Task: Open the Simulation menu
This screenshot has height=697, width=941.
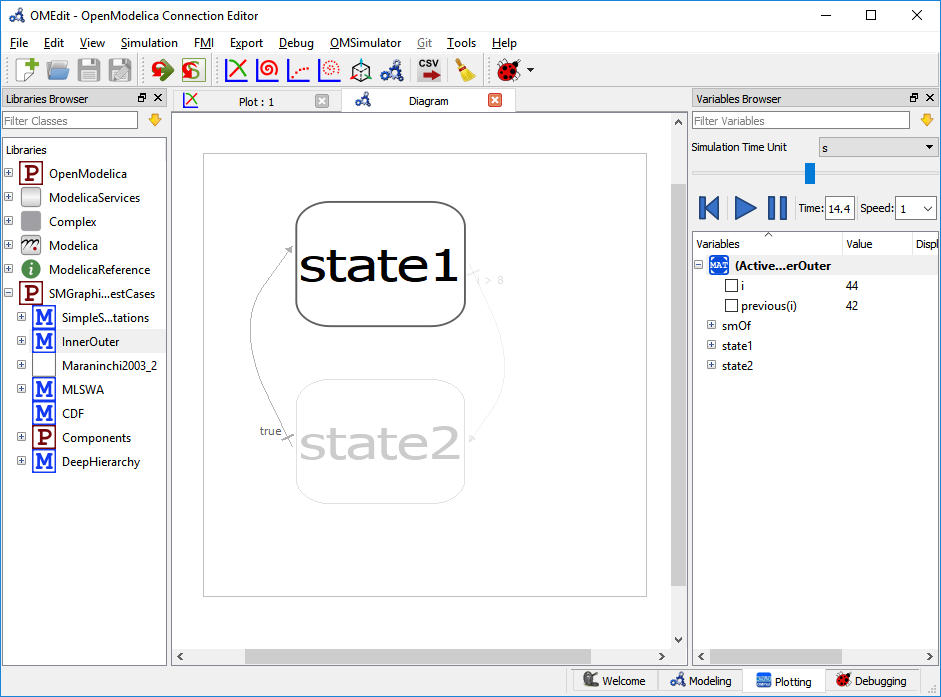Action: tap(148, 43)
